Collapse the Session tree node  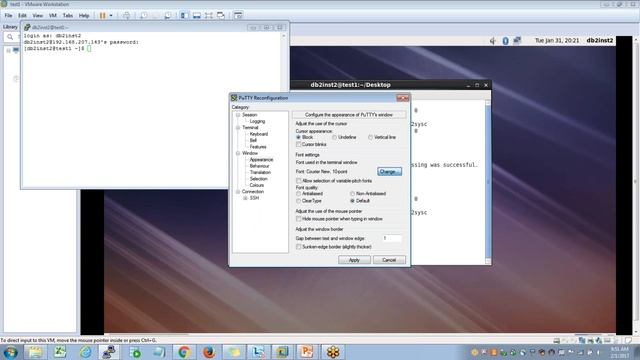point(238,115)
